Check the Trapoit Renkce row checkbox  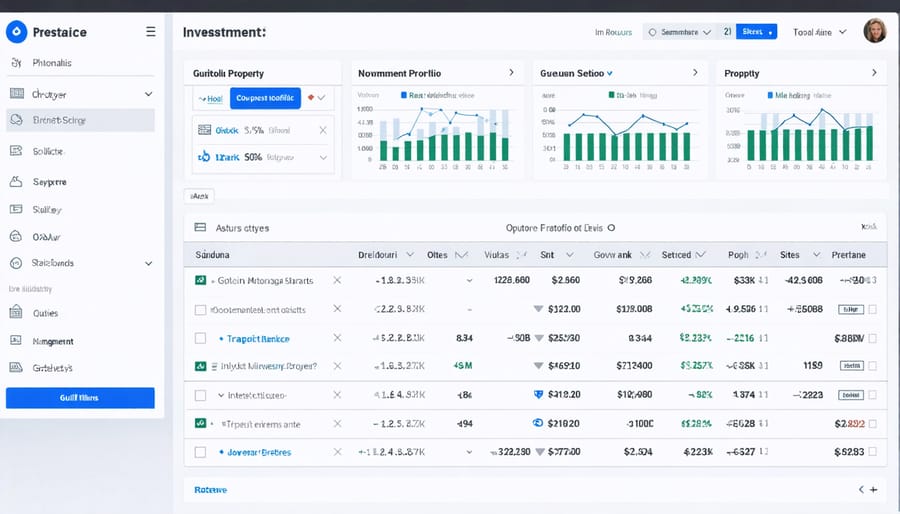201,338
